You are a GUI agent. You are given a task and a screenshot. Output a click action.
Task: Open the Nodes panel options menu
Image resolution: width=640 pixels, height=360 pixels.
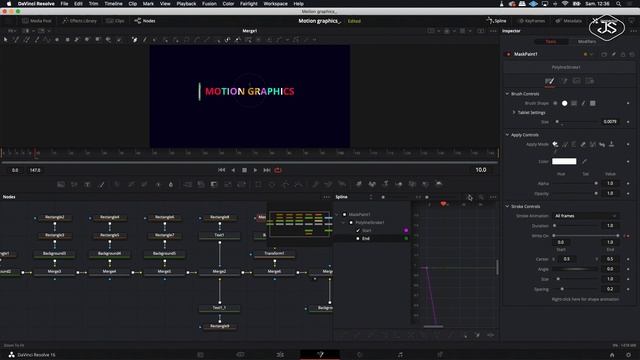coord(327,197)
